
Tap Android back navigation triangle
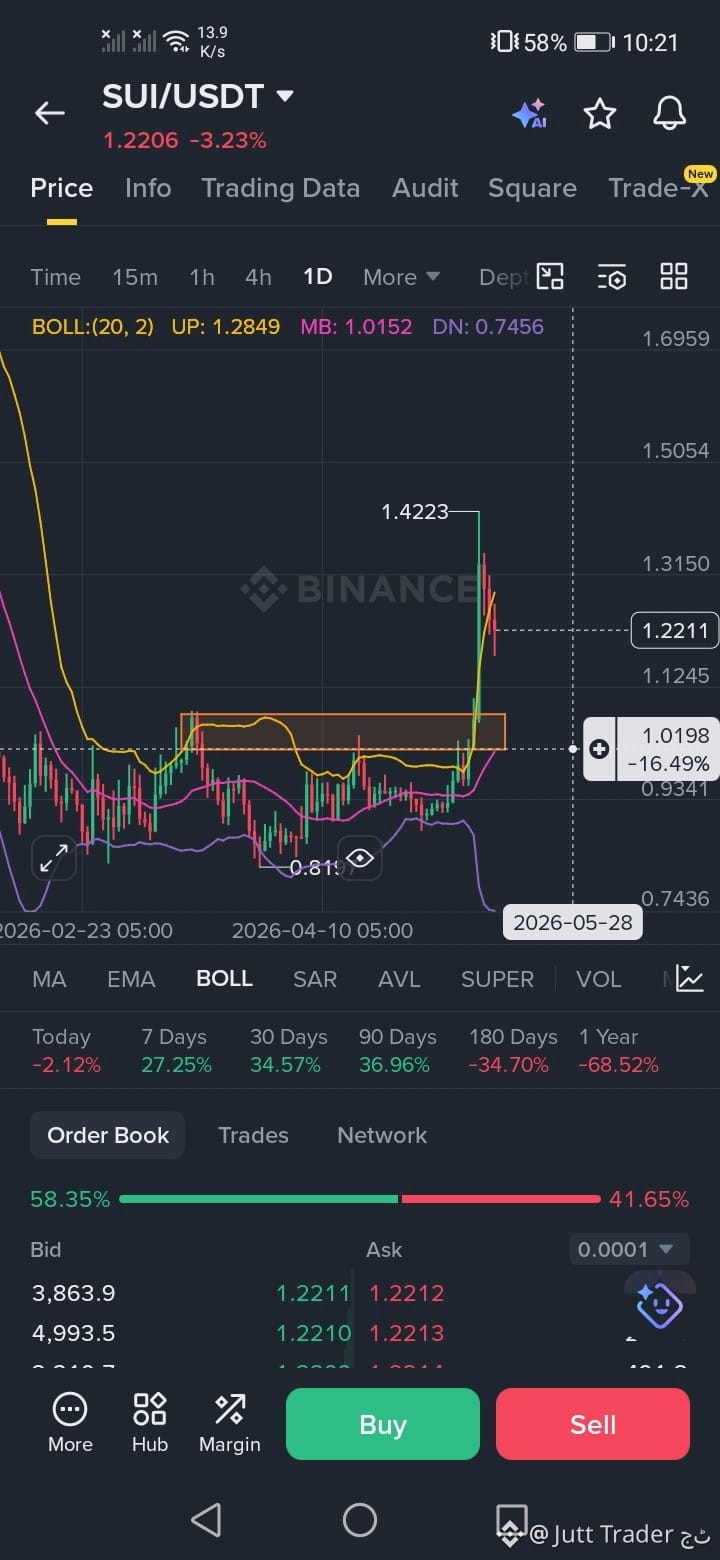point(206,1520)
